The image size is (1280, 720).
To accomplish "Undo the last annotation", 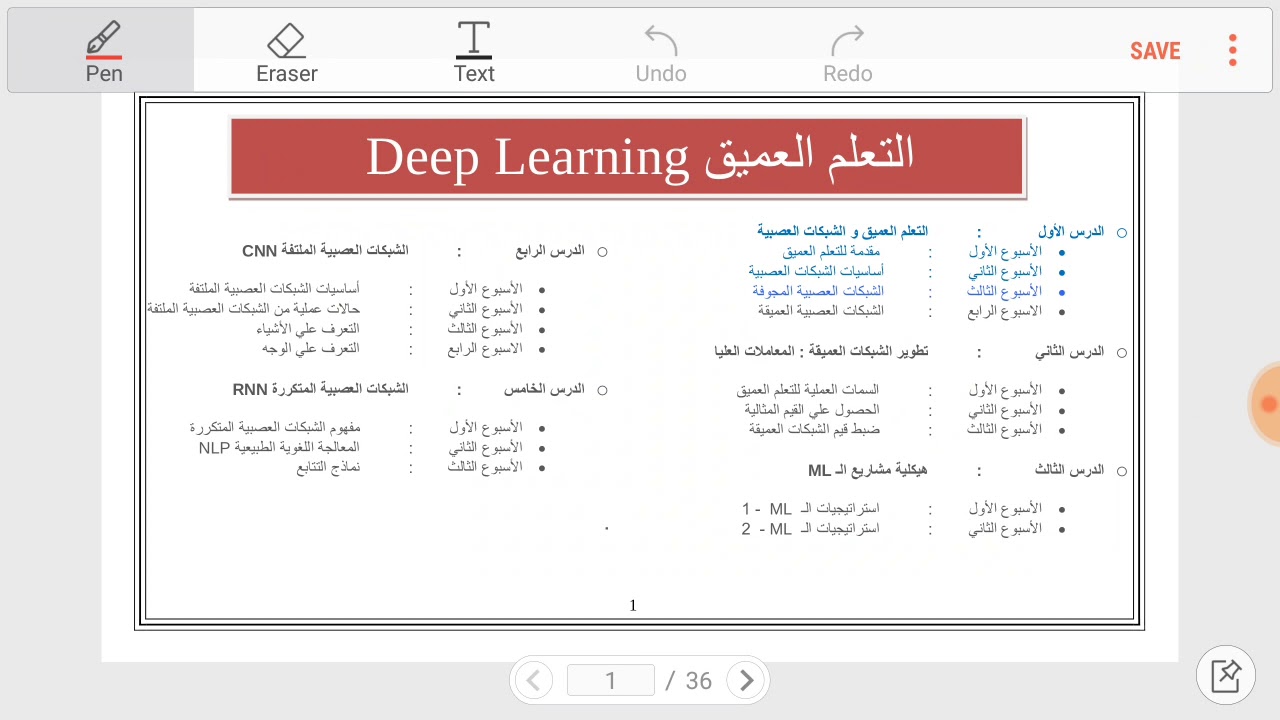I will pos(661,51).
